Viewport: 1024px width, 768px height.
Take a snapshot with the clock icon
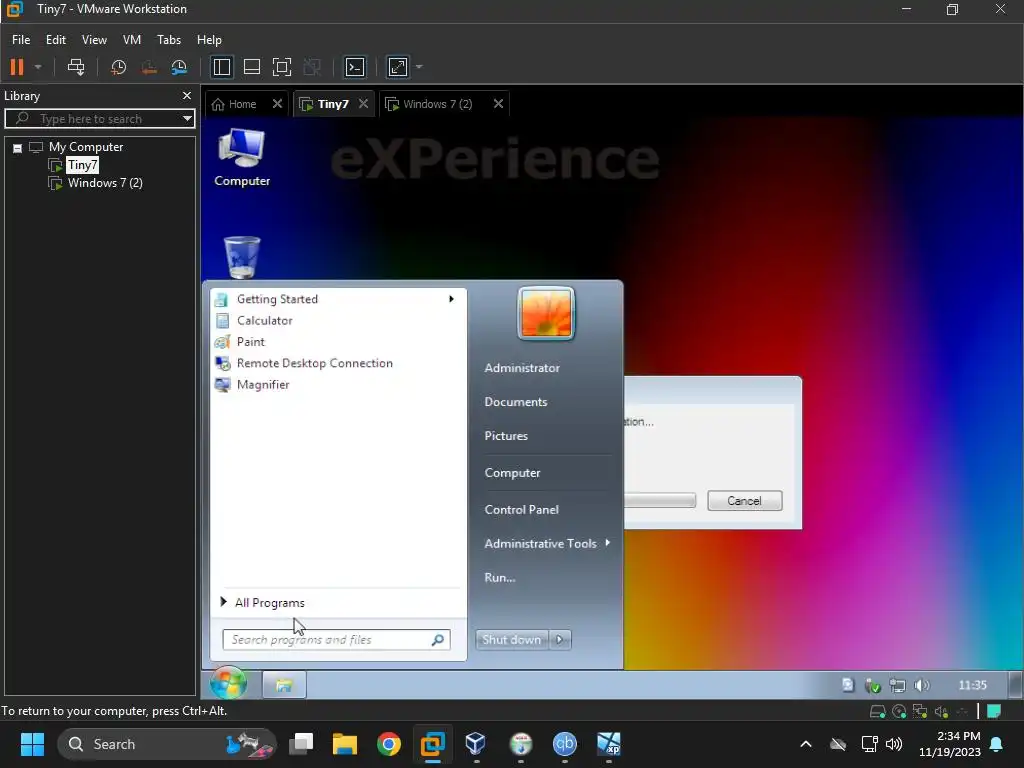click(118, 67)
